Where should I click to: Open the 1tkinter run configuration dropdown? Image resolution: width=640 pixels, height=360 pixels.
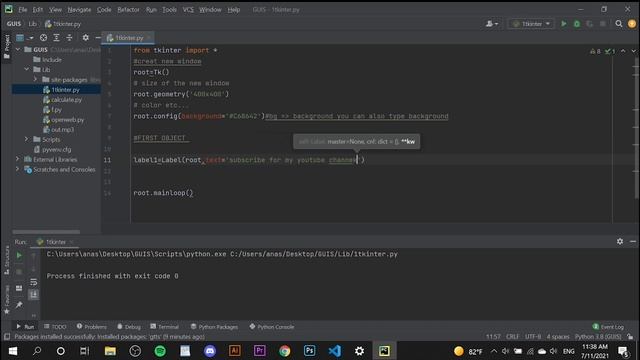coord(531,24)
